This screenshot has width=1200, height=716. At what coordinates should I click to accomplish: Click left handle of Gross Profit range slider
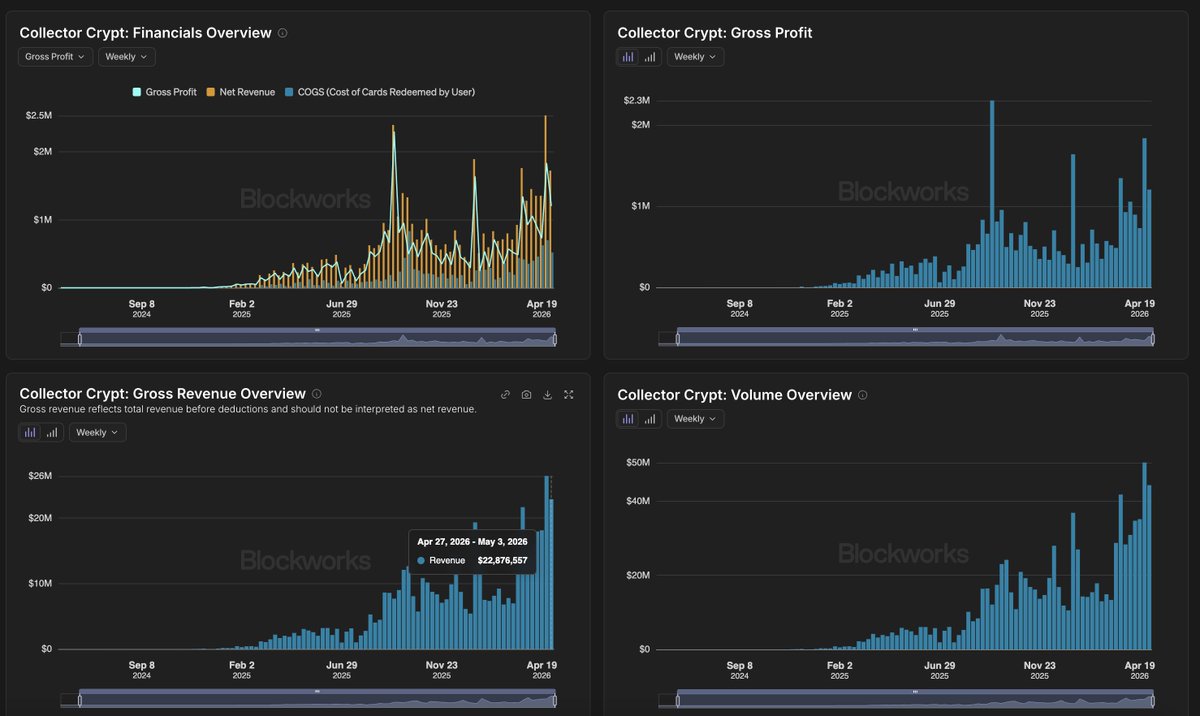click(x=678, y=340)
